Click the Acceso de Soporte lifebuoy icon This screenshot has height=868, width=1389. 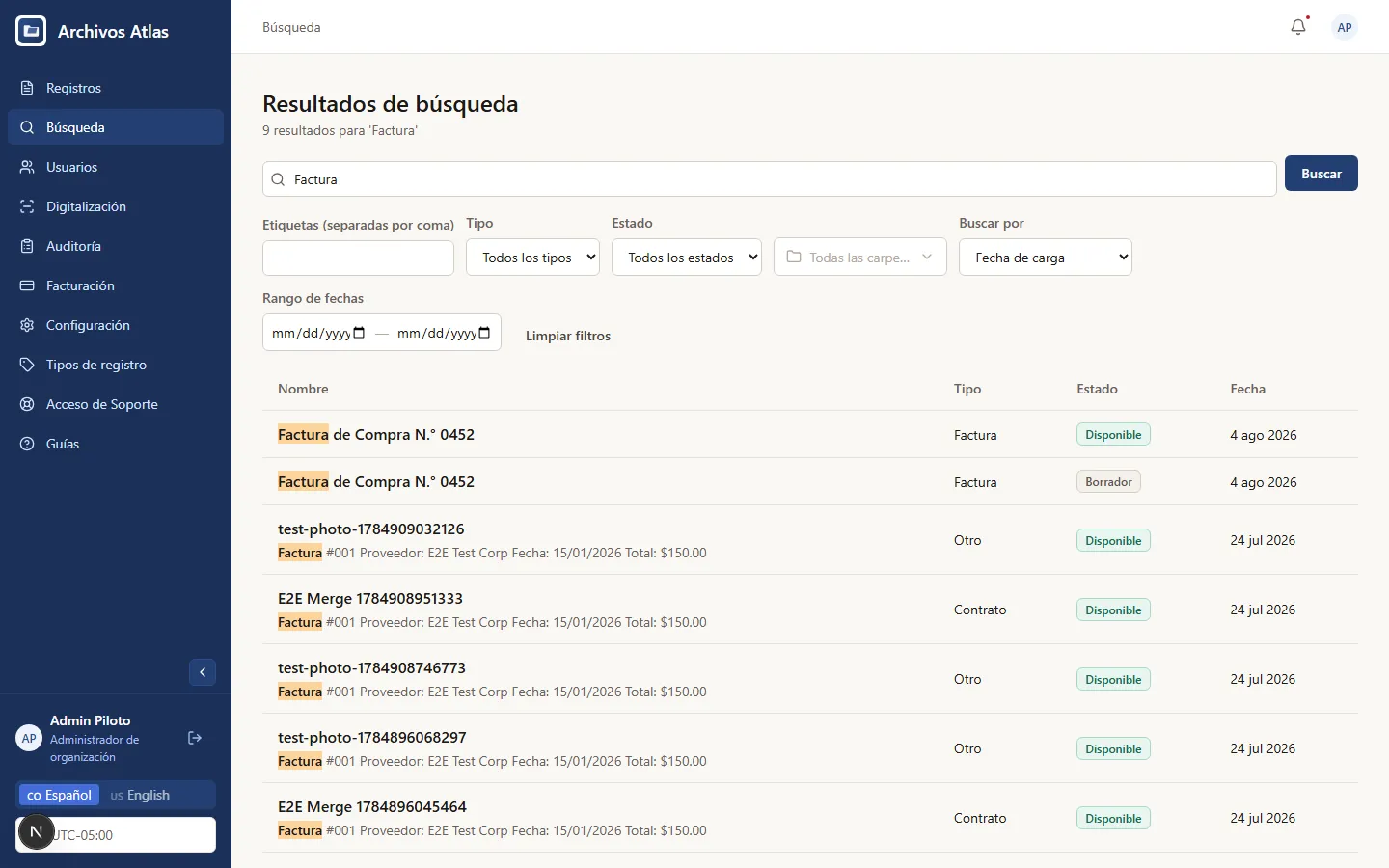pos(27,404)
